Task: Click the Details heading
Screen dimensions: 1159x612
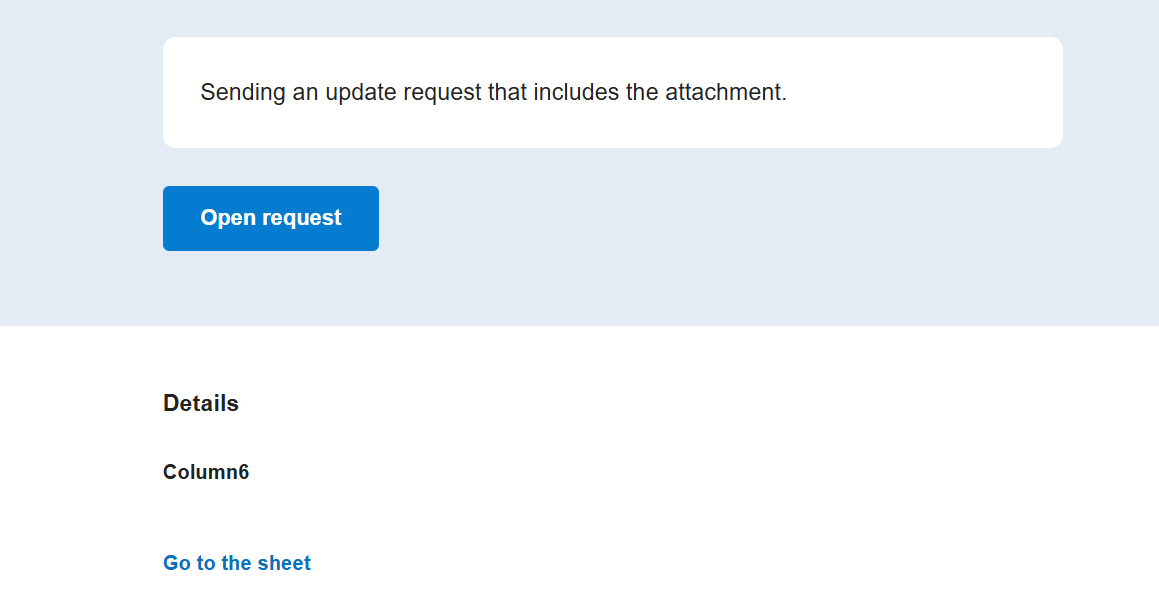Action: pyautogui.click(x=201, y=404)
